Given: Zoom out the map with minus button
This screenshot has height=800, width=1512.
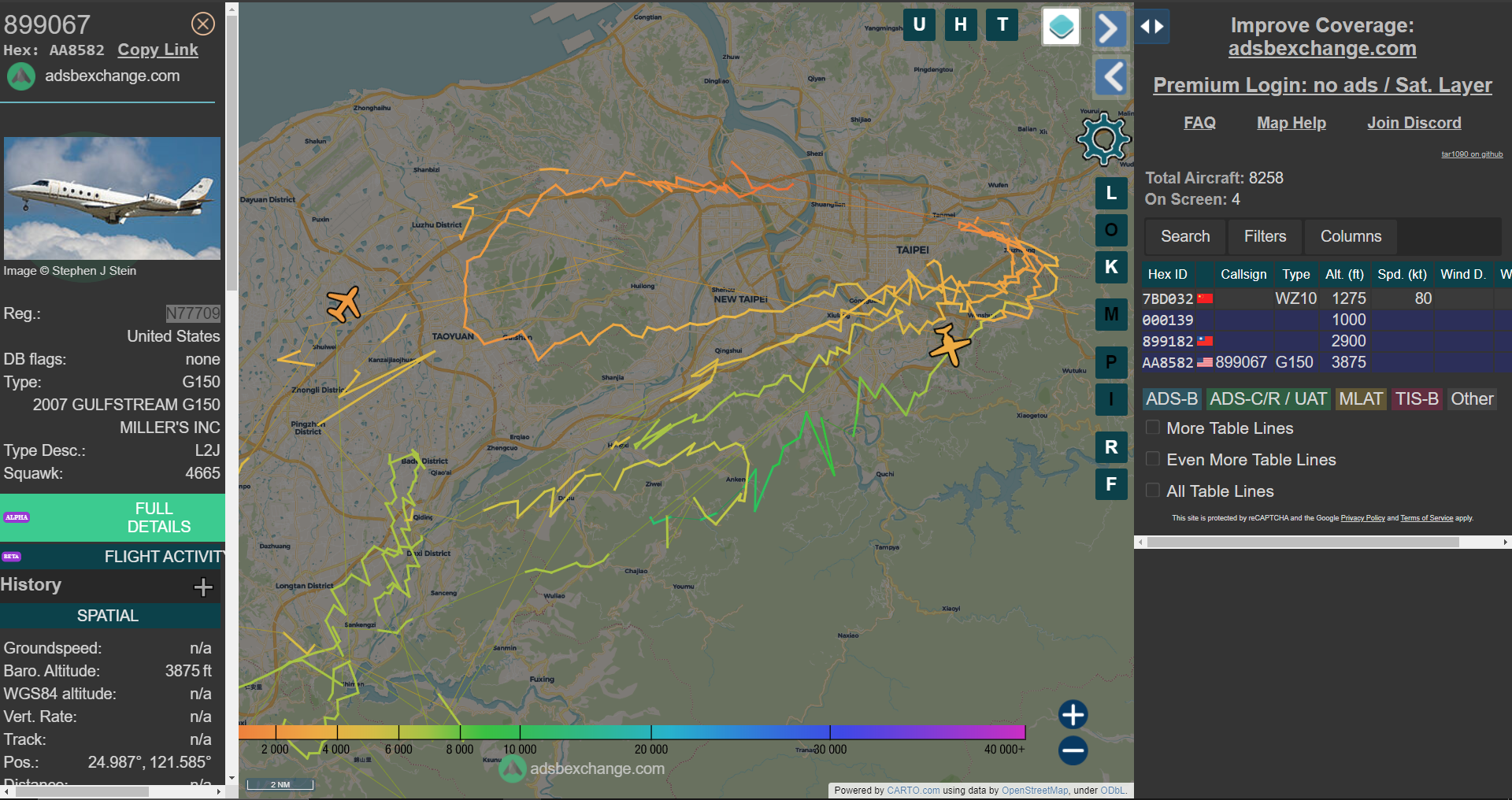Looking at the screenshot, I should pos(1073,750).
